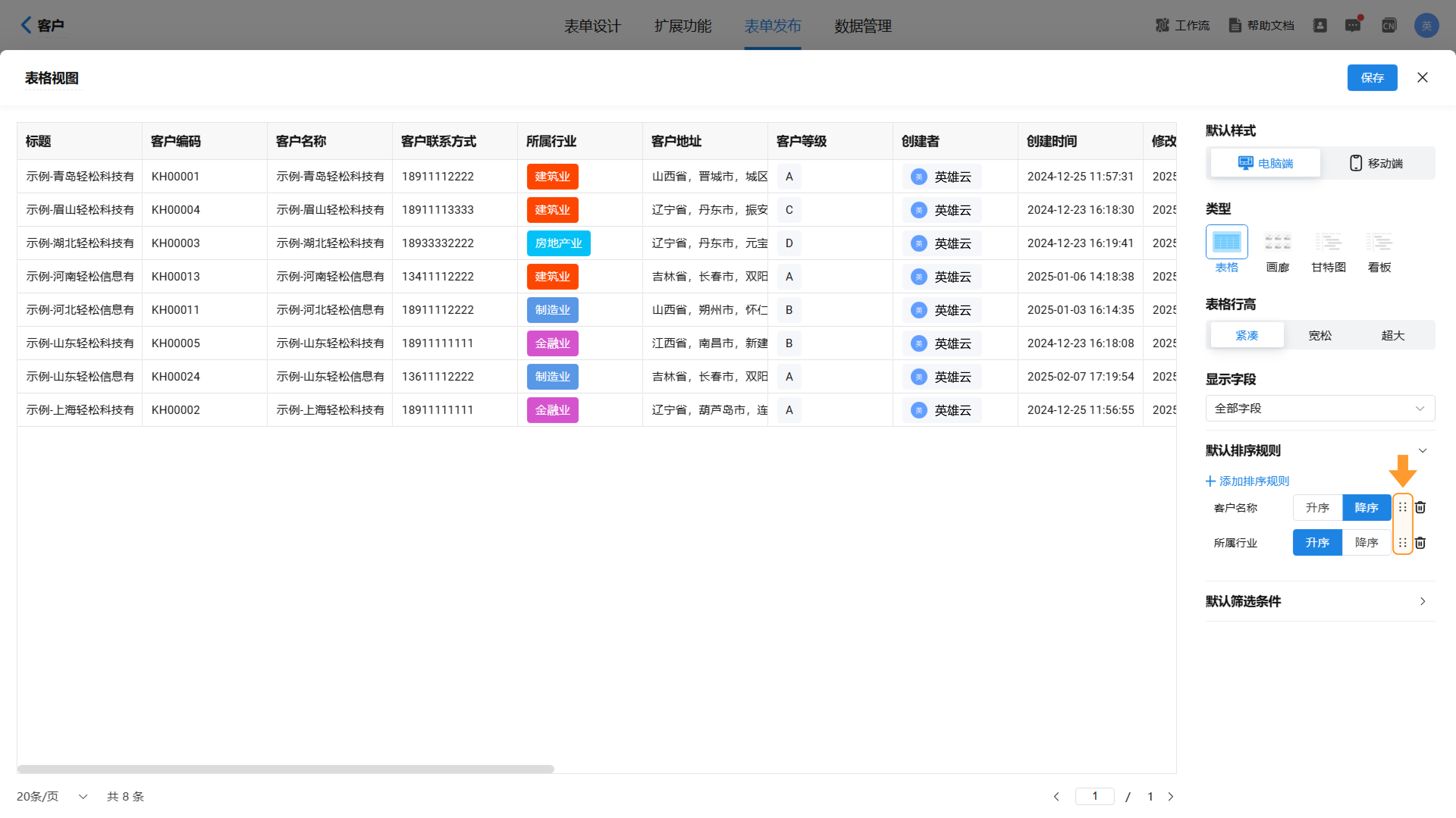
Task: Delete the 所属行业 sort rule
Action: [x=1420, y=543]
